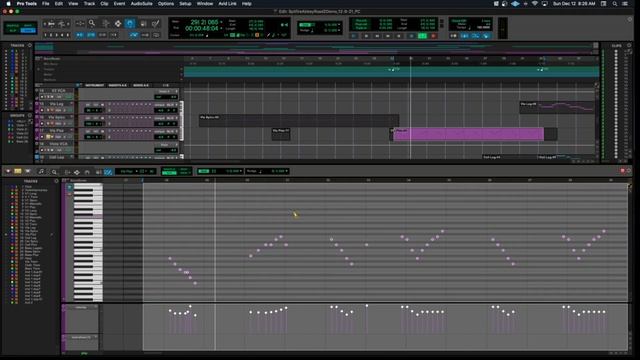Click the INSTRUMENT column header
640x360 pixels.
(95, 85)
